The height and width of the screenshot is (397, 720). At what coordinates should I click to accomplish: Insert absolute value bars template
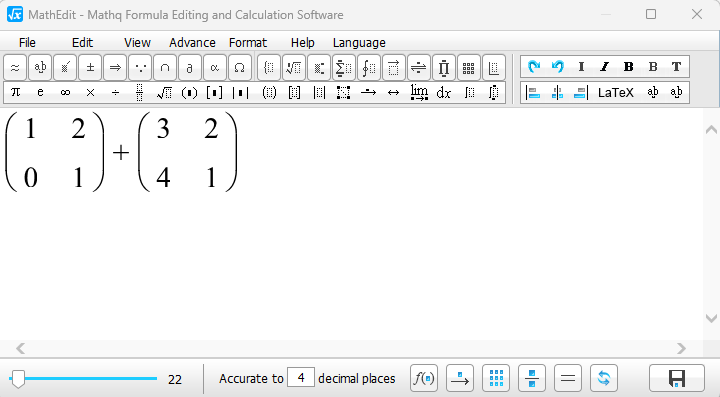point(240,93)
